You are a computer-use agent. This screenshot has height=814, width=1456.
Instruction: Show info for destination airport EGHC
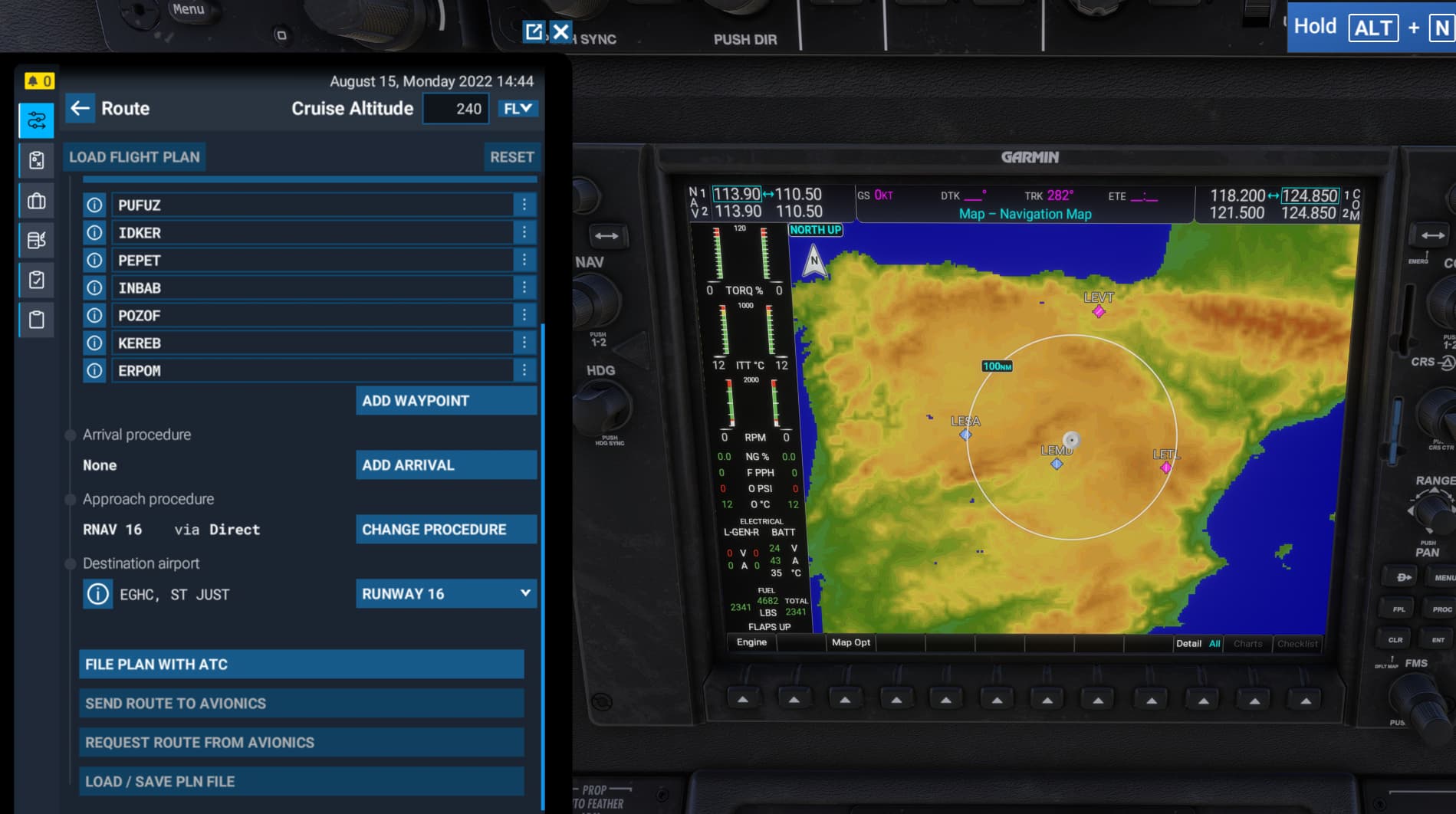97,594
